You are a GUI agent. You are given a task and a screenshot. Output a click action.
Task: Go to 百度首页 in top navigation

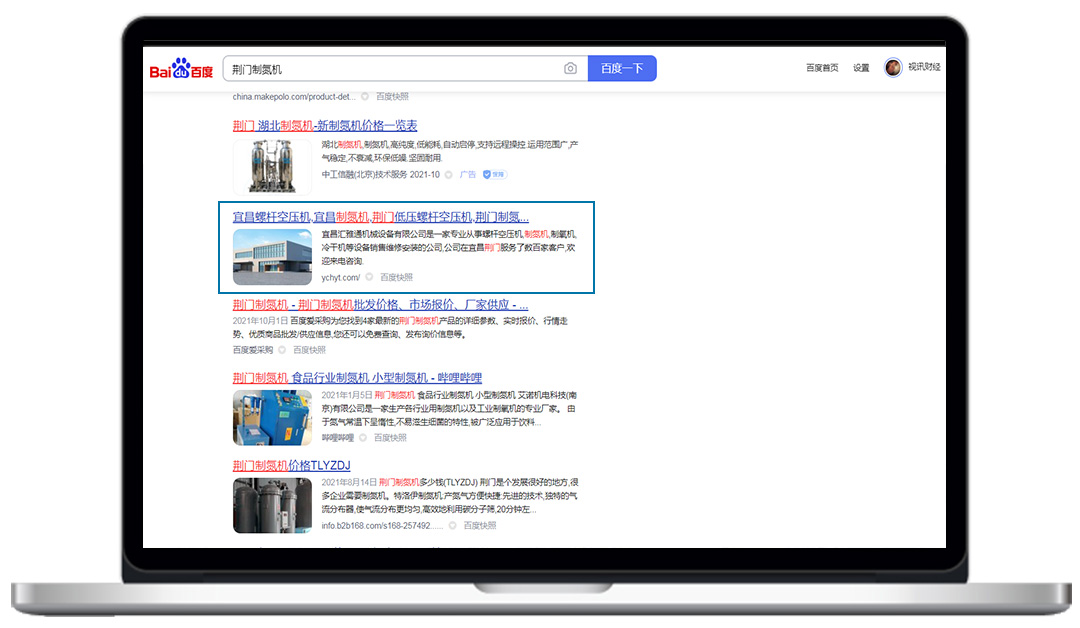click(x=822, y=68)
